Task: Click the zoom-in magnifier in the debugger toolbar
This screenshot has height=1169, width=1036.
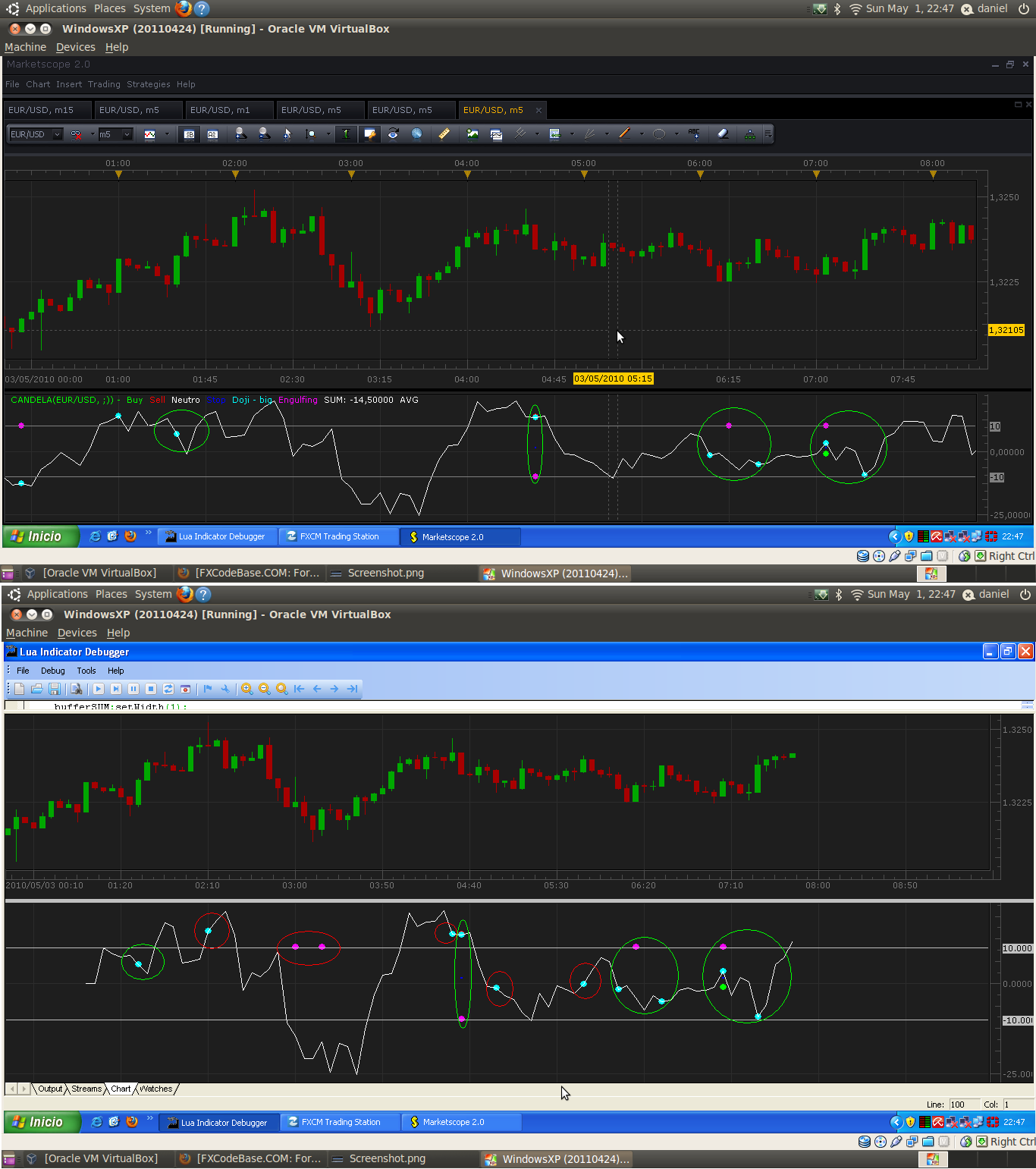Action: point(246,689)
